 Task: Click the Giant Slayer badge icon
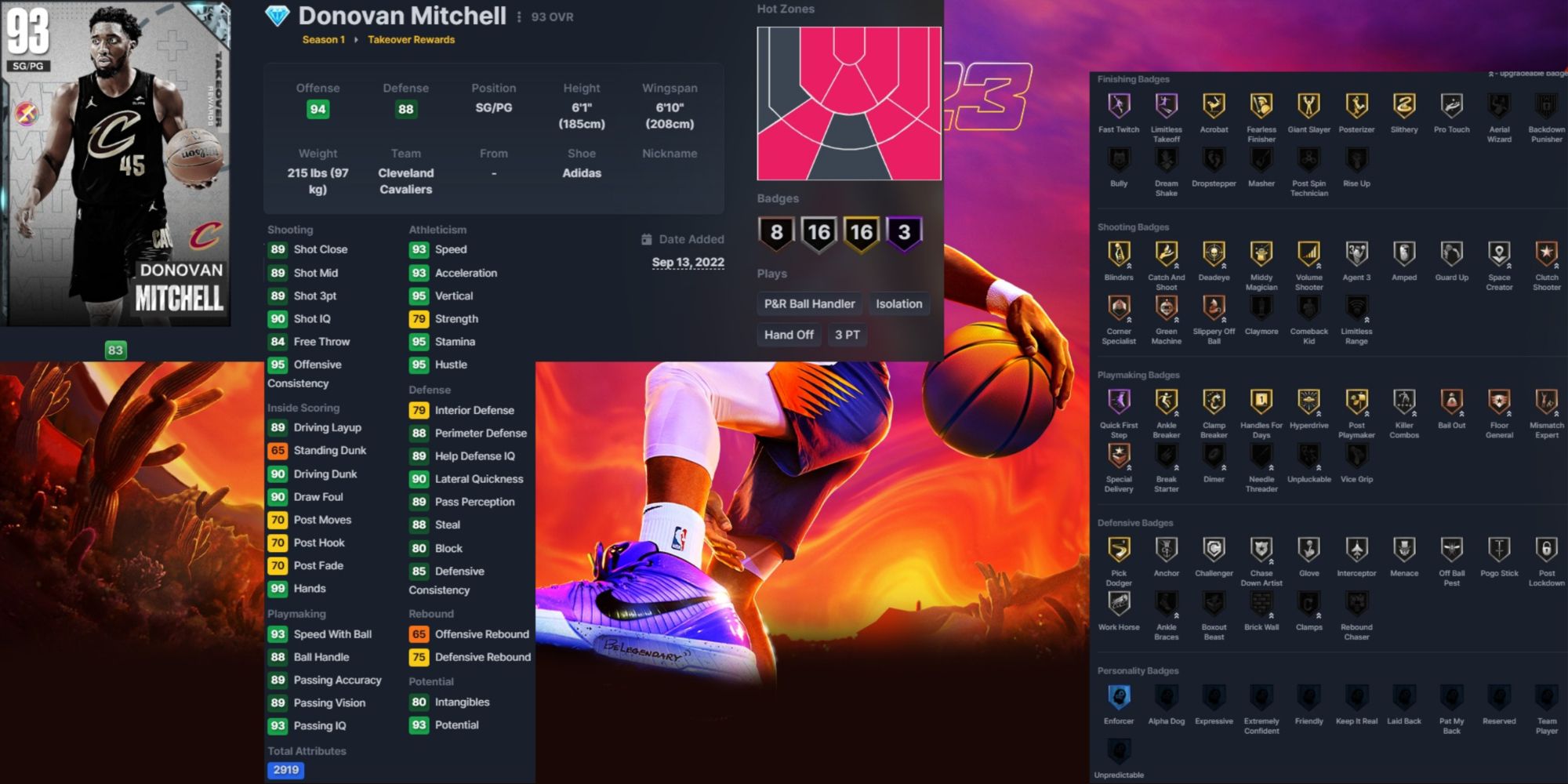(1308, 105)
